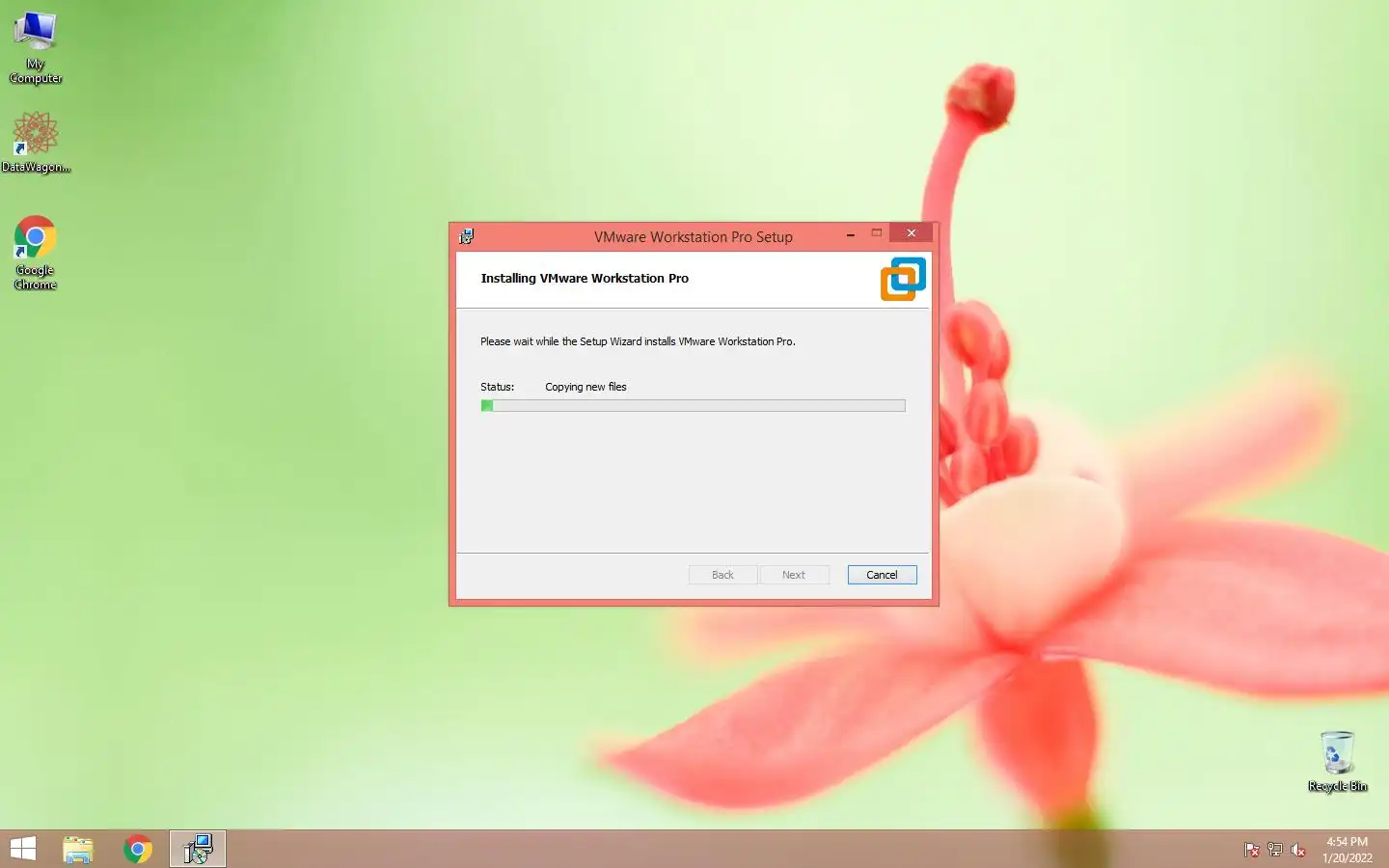Select the Recycle Bin desktop icon

click(1337, 761)
